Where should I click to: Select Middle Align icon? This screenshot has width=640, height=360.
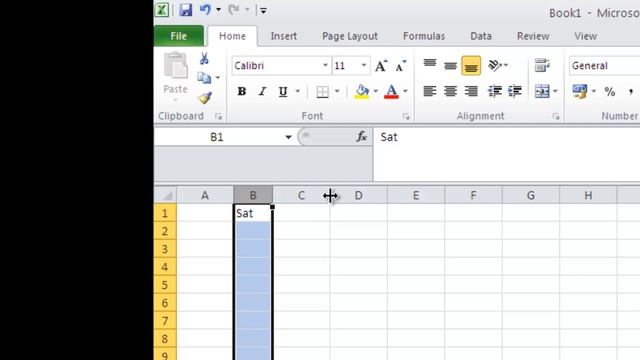[x=450, y=65]
